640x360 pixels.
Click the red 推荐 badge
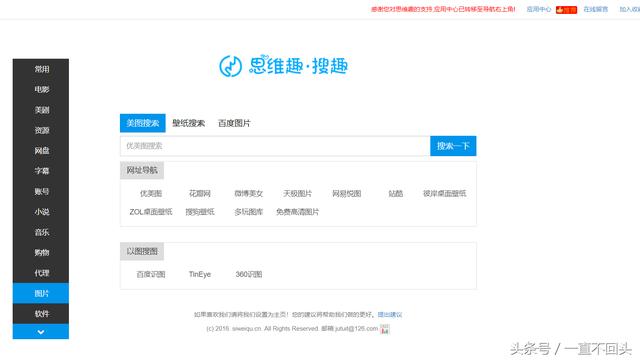coord(566,9)
